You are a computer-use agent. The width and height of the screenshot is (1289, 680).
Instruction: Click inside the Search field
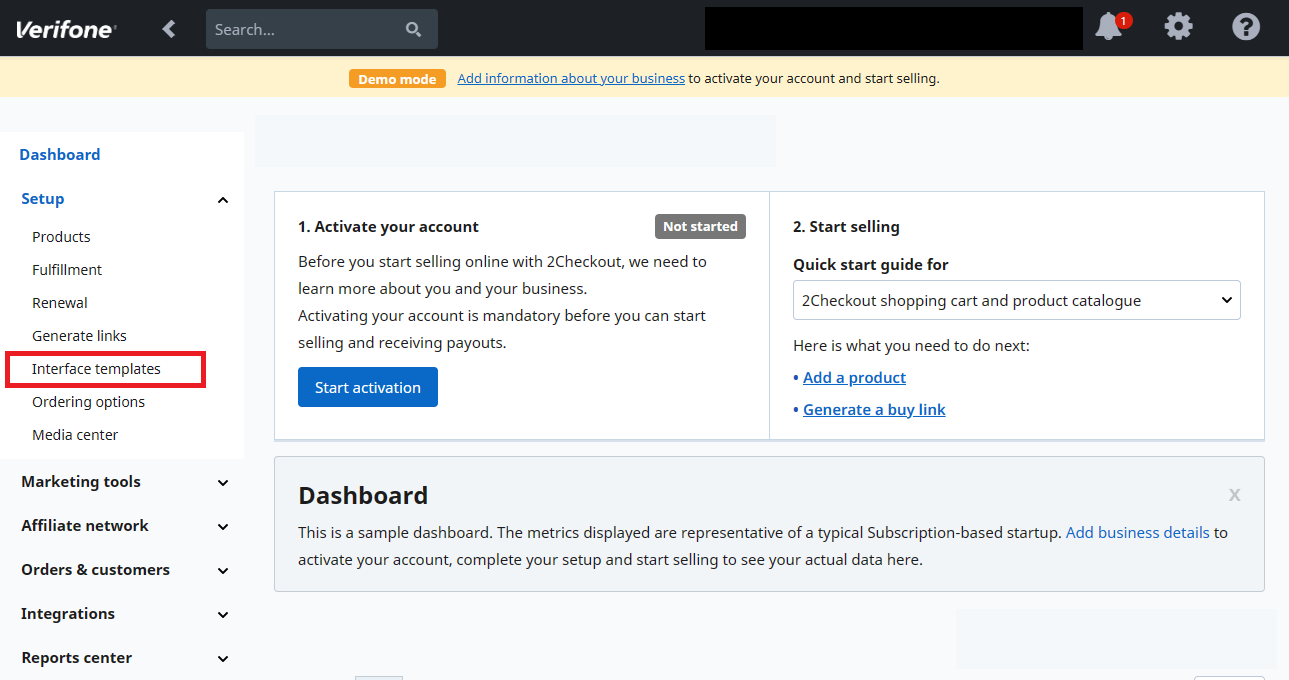coord(300,28)
